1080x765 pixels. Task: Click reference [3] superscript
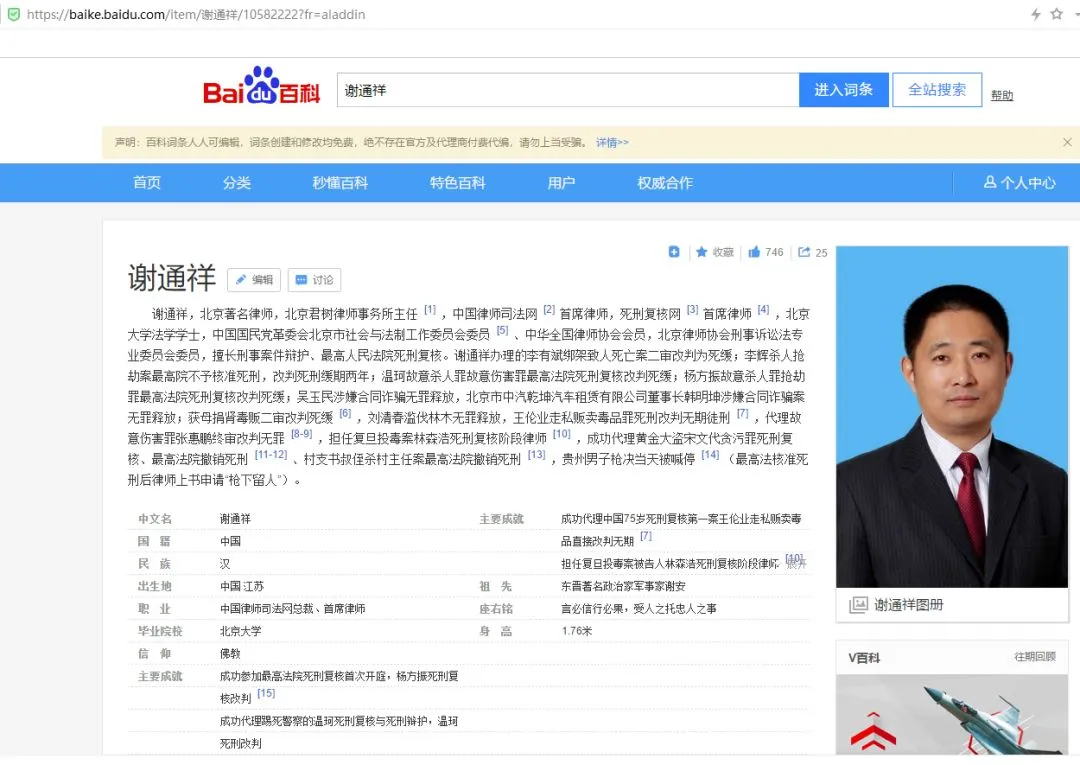coord(692,310)
